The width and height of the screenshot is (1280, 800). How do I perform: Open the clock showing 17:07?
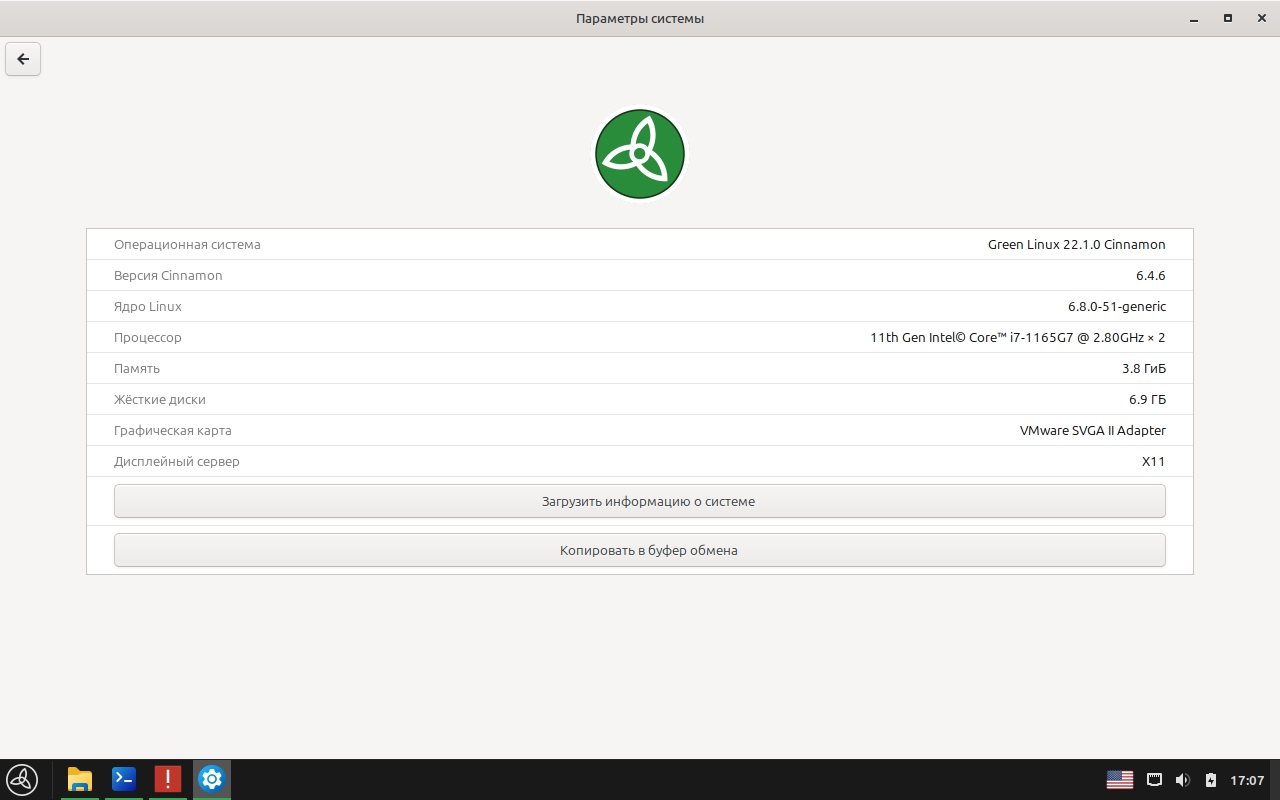(1247, 780)
